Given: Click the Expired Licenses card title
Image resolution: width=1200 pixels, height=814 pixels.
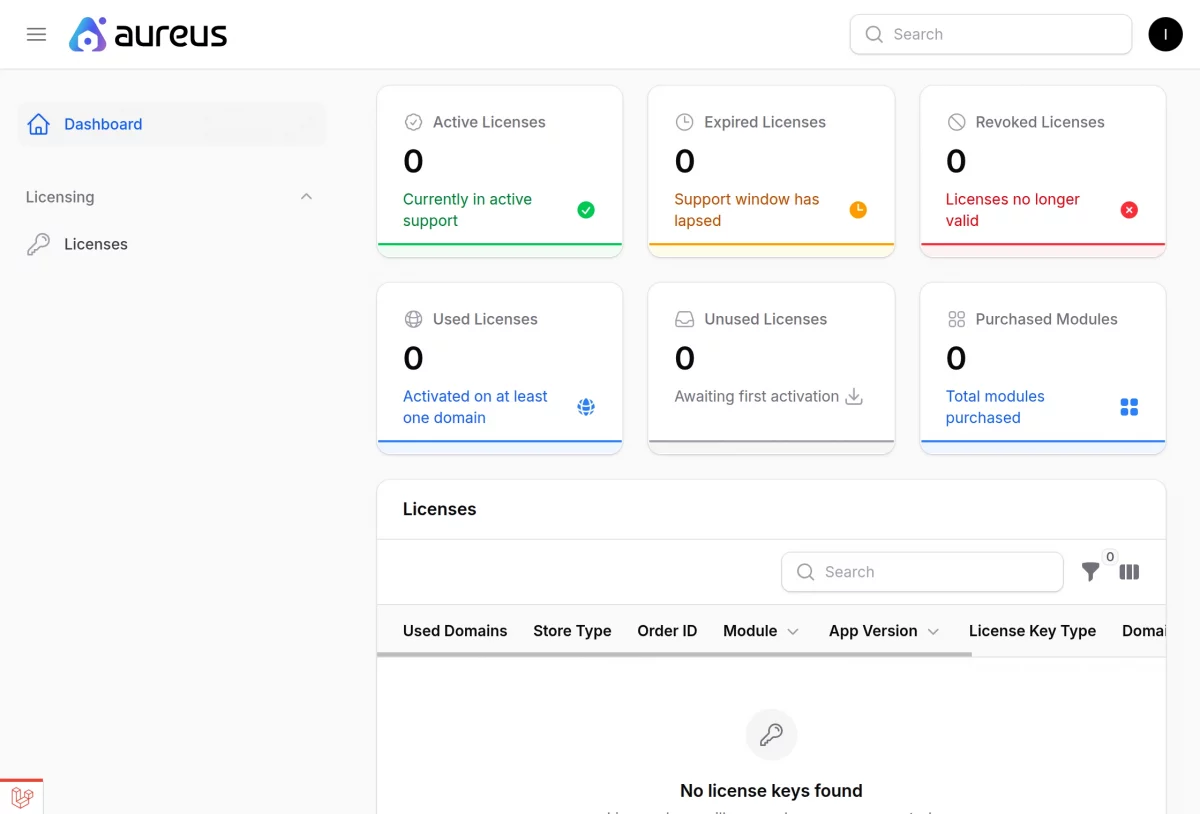Looking at the screenshot, I should click(765, 122).
